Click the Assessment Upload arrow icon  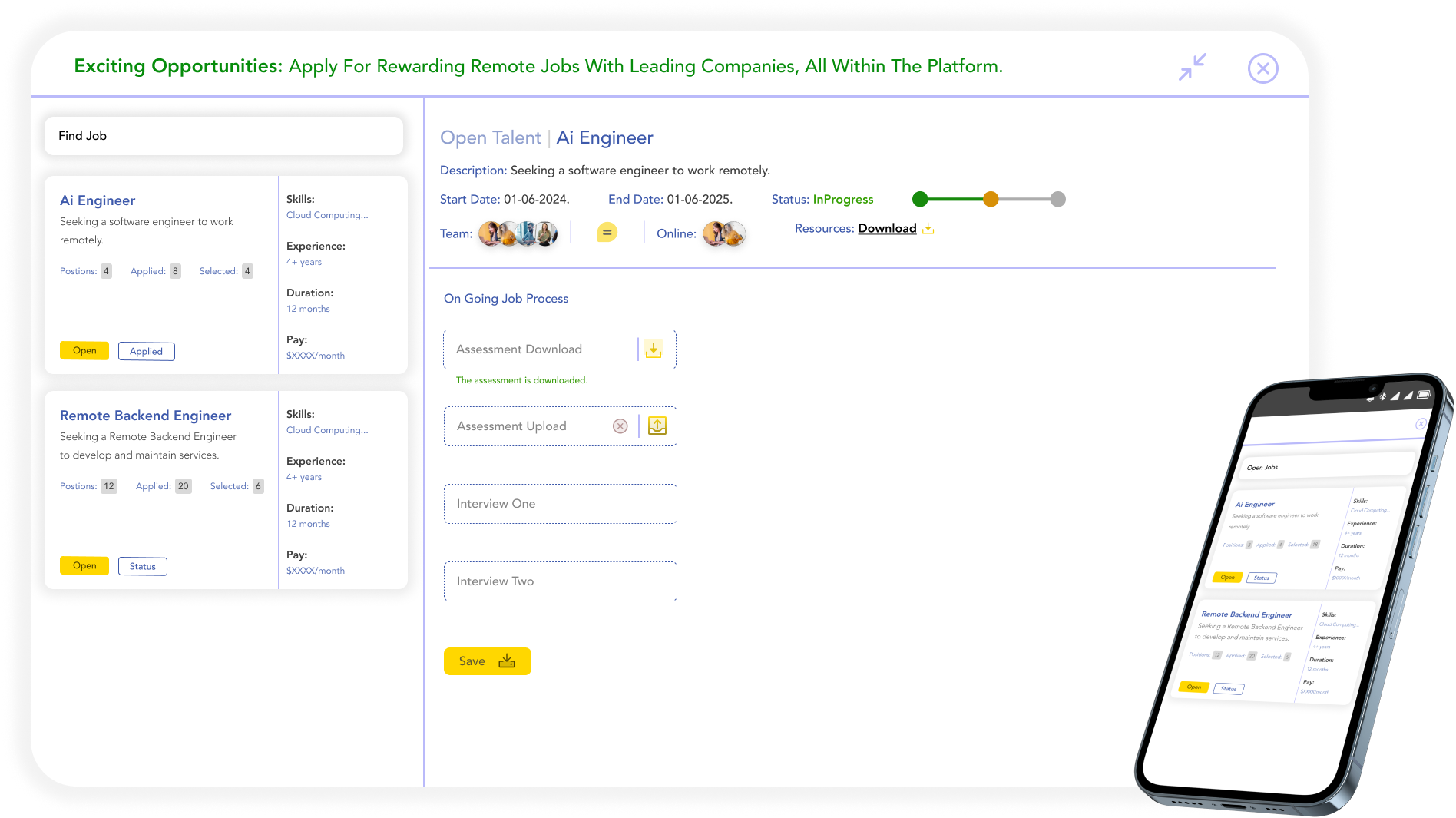tap(657, 426)
